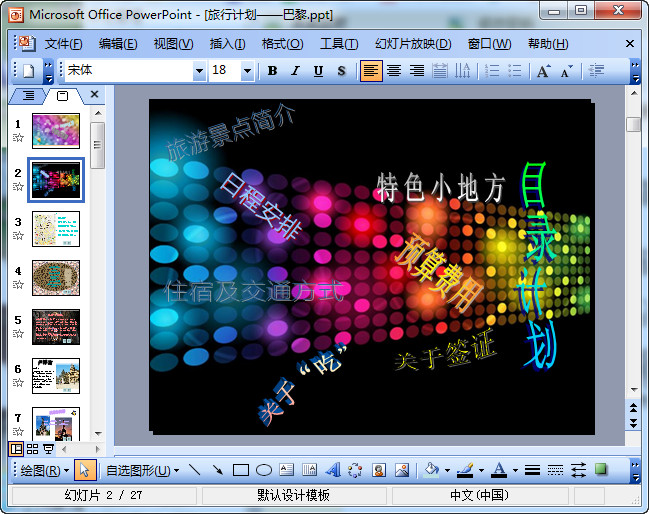649x514 pixels.
Task: Open the 窗口(W) menu
Action: 489,44
